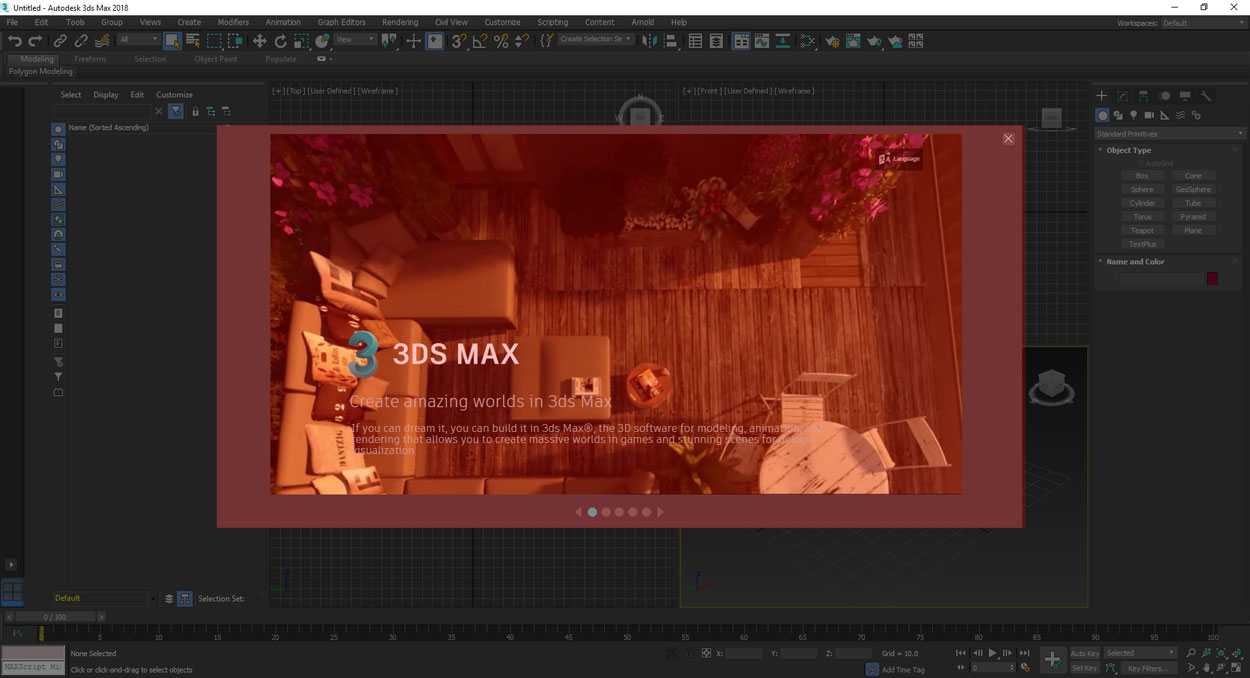Toggle the Spinner Snap button
Image resolution: width=1250 pixels, height=678 pixels.
click(x=522, y=41)
